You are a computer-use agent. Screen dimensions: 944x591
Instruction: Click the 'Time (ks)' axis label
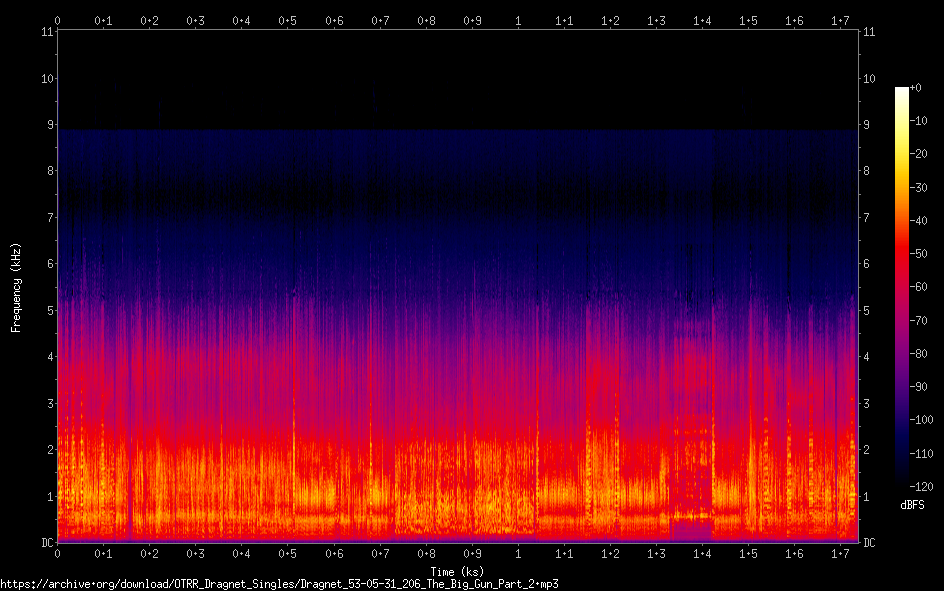456,570
